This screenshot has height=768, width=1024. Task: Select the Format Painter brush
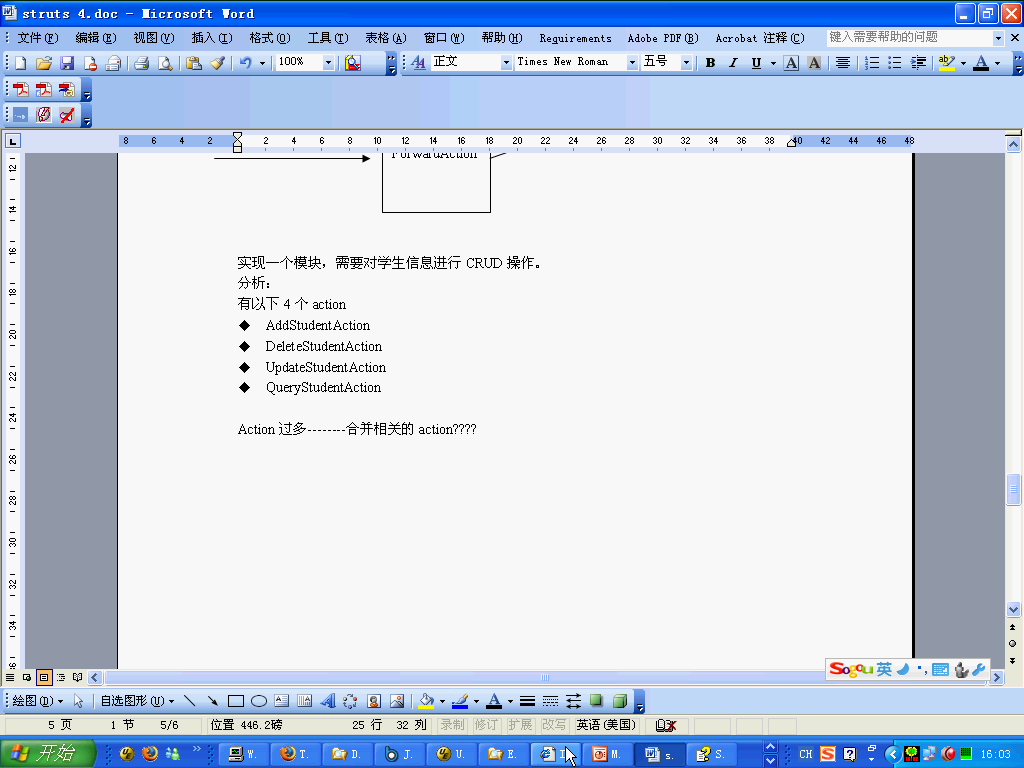(217, 63)
